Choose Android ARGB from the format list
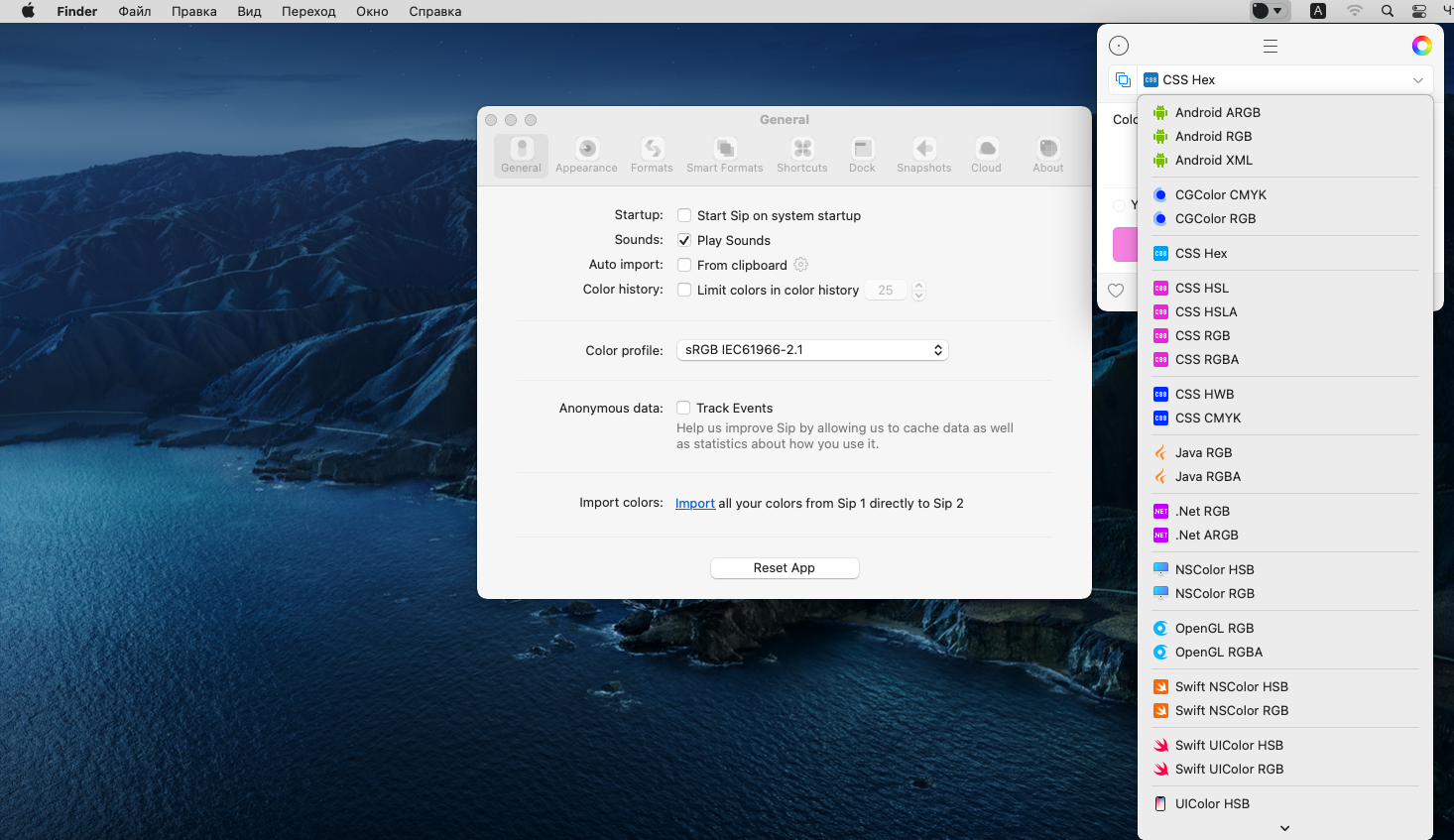 click(x=1217, y=112)
